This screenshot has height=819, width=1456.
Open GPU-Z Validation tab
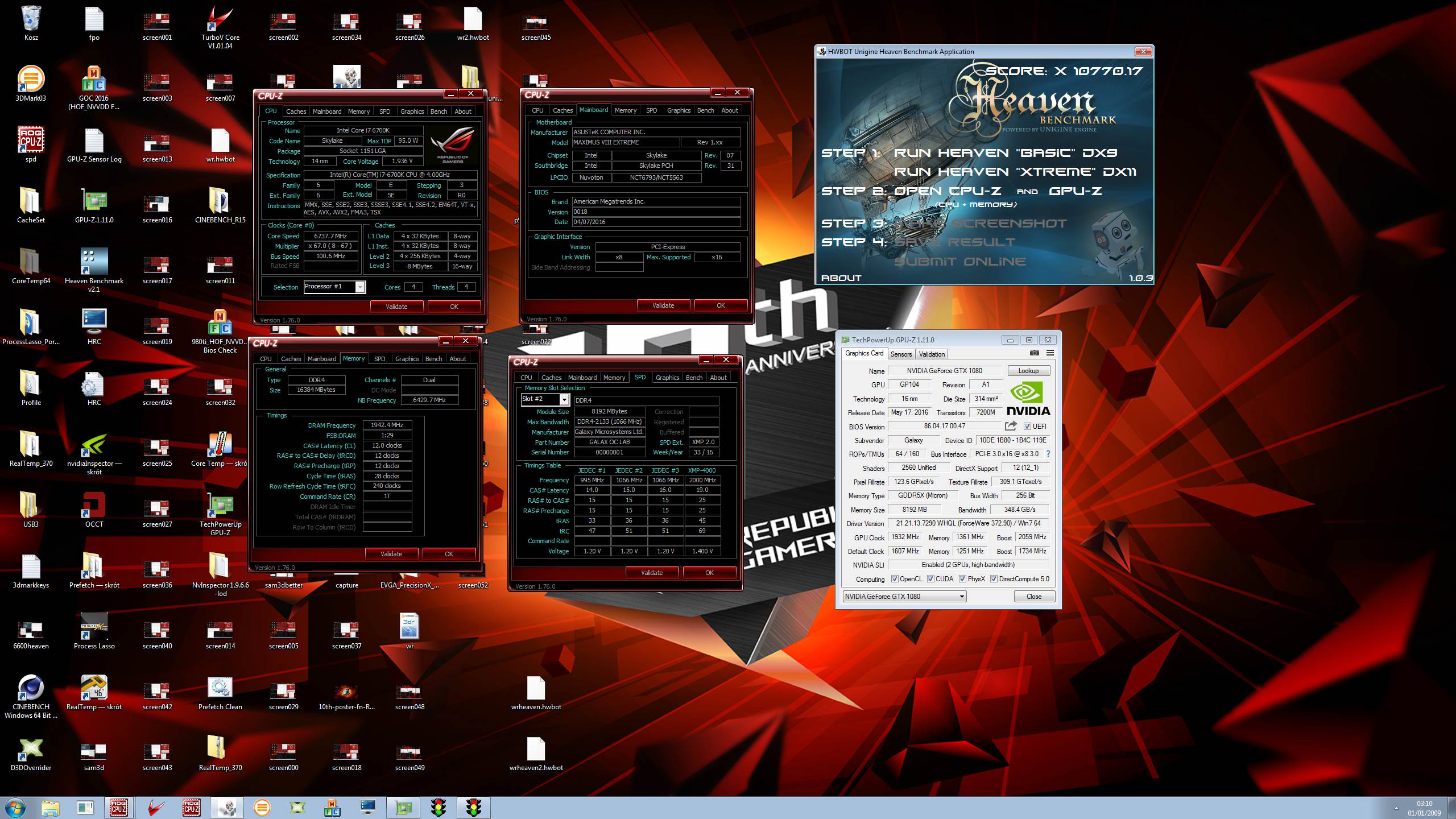pos(932,354)
